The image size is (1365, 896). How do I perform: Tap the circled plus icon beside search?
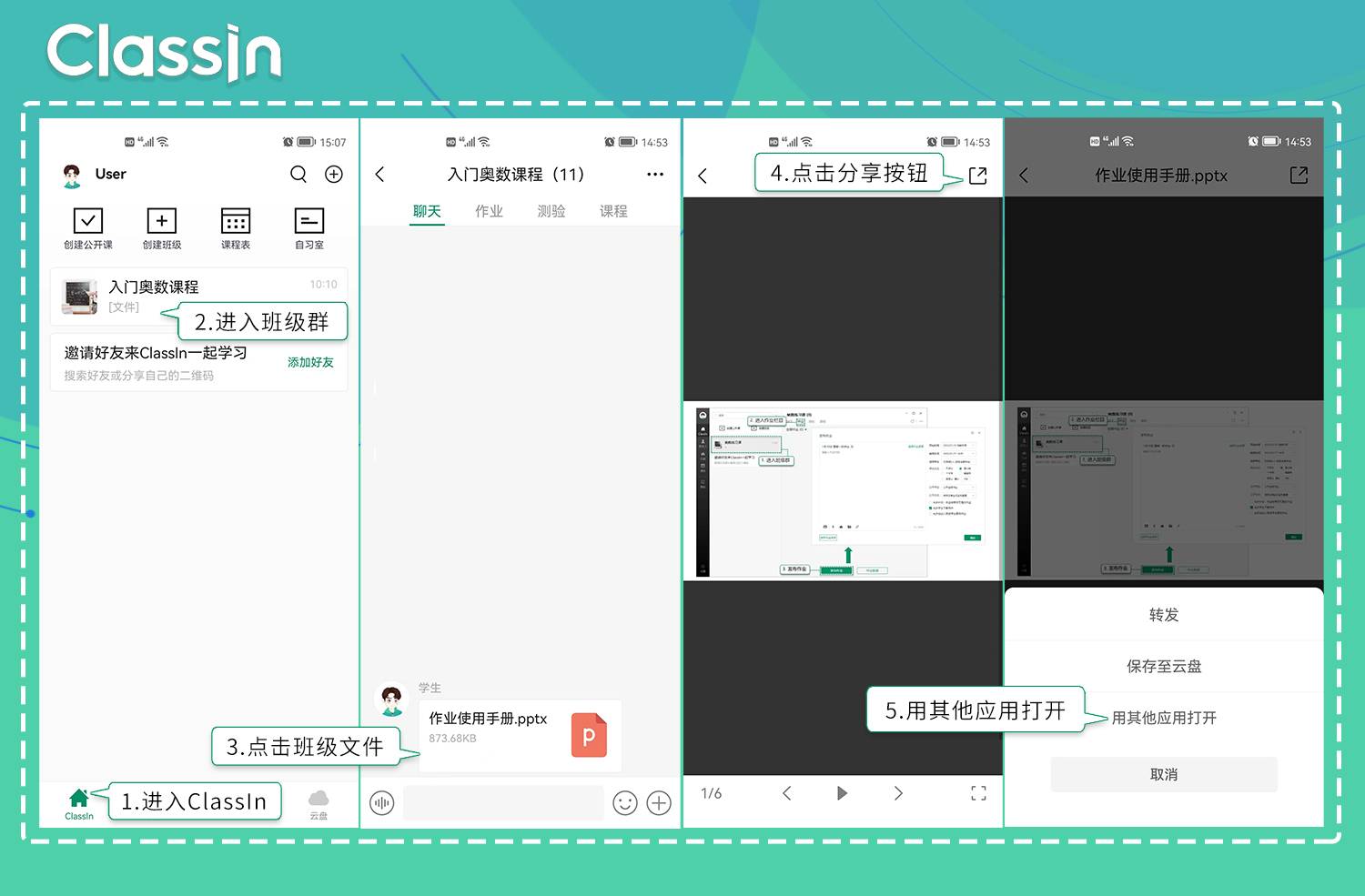click(x=334, y=174)
